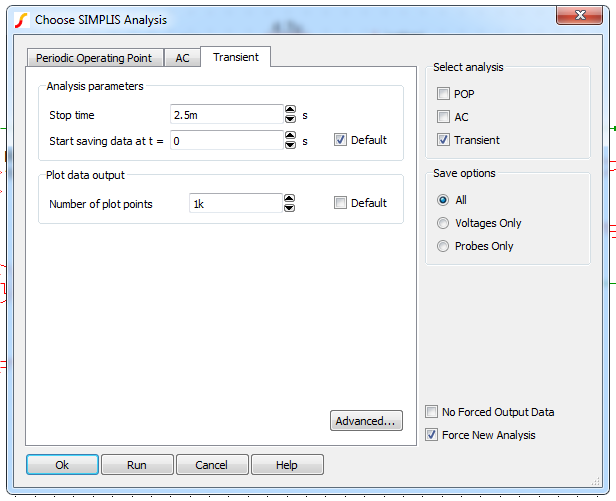Enable the AC analysis checkbox

tap(443, 117)
